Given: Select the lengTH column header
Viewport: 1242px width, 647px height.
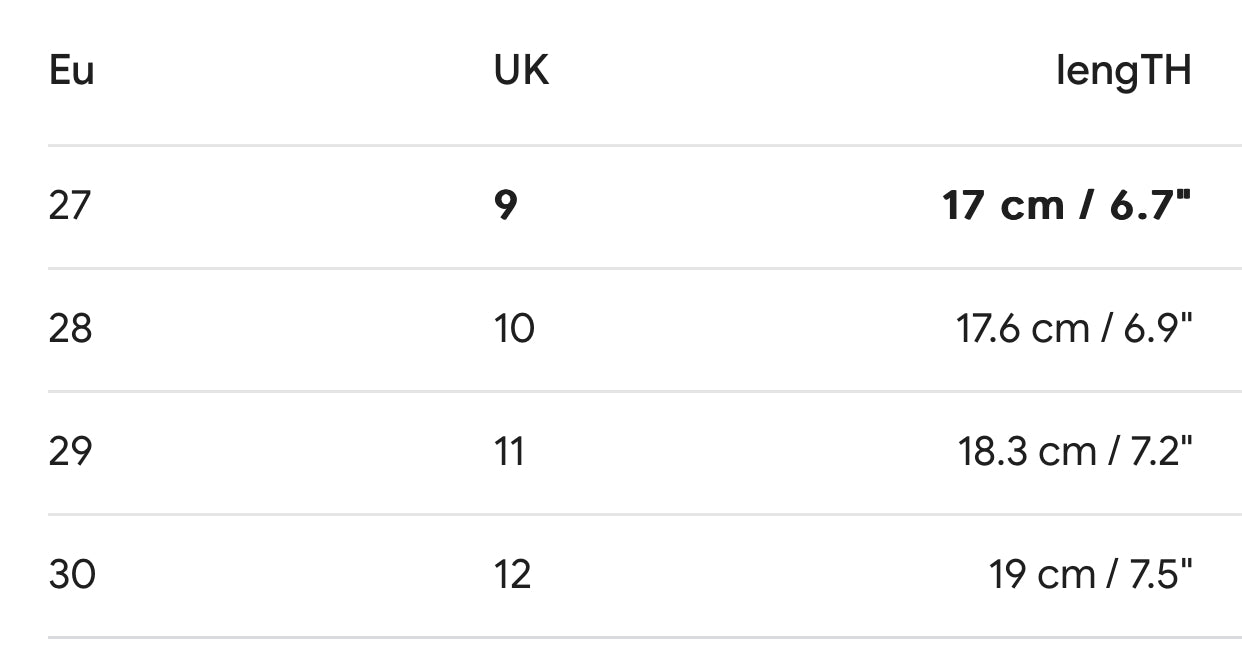Looking at the screenshot, I should (x=1123, y=72).
